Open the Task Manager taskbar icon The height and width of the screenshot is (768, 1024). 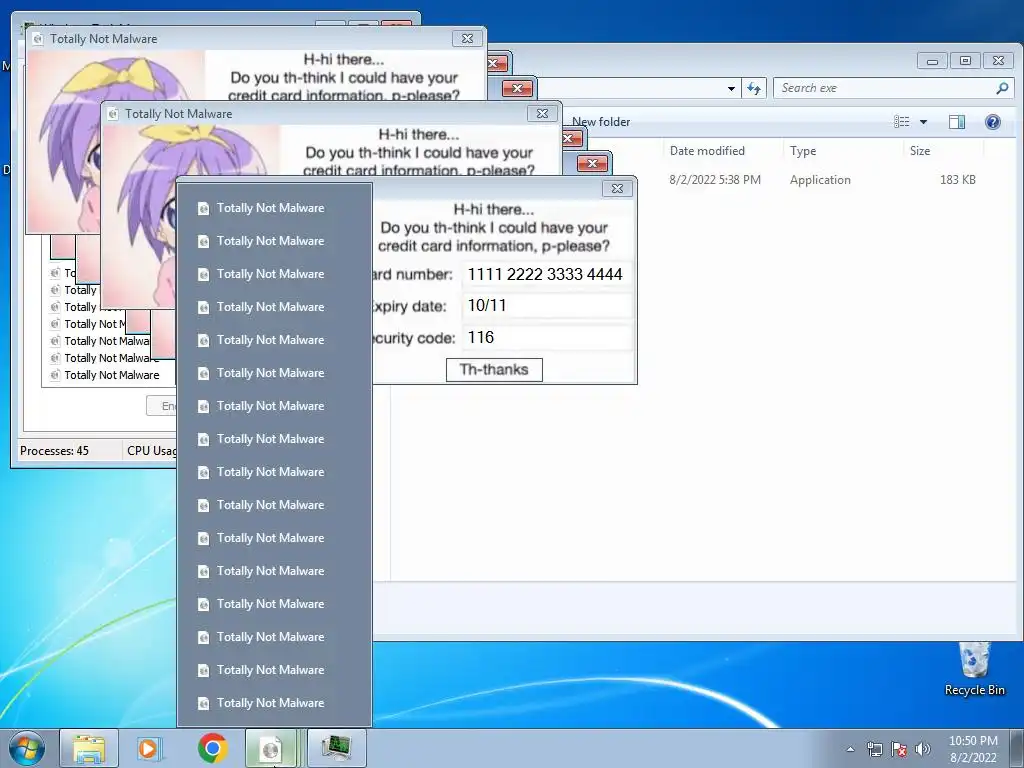336,748
